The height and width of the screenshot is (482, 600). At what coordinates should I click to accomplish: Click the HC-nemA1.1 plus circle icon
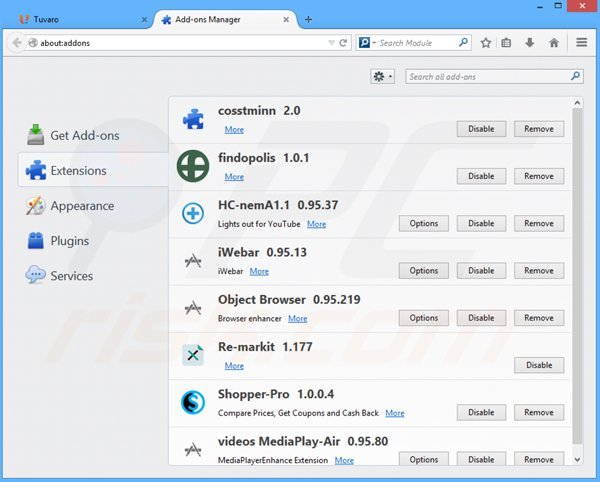pos(193,213)
